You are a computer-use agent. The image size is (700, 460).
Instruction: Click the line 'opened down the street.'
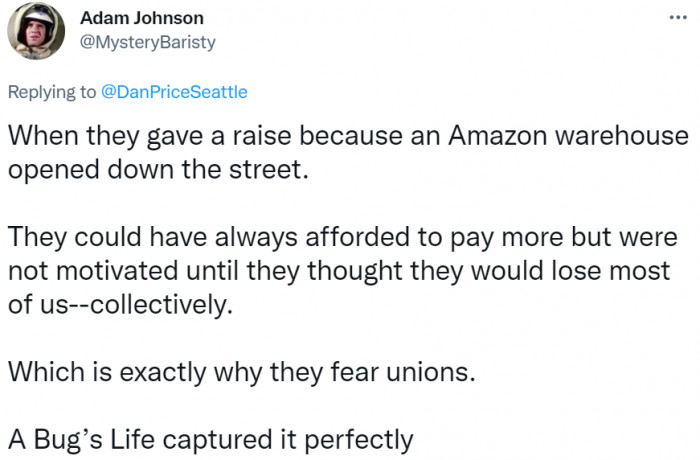click(158, 170)
